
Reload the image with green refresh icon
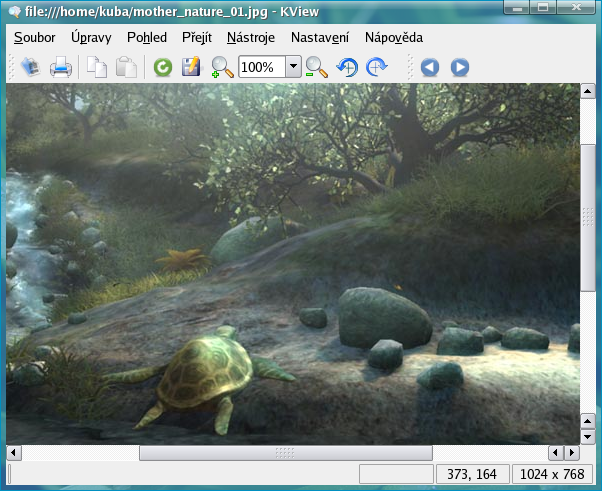pos(163,67)
